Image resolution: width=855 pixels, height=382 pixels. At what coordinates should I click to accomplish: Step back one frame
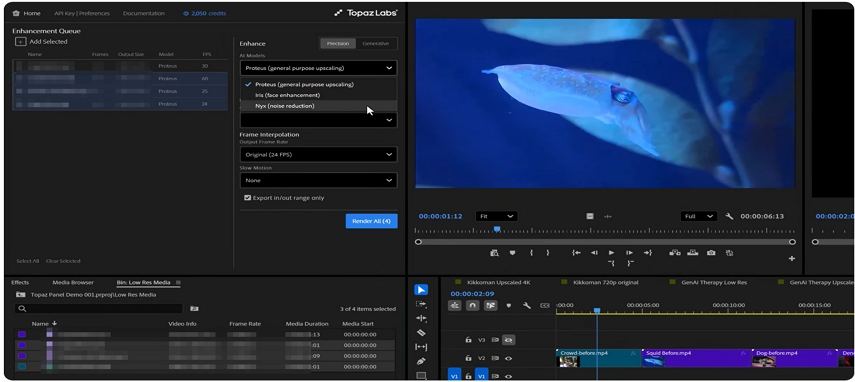click(594, 252)
